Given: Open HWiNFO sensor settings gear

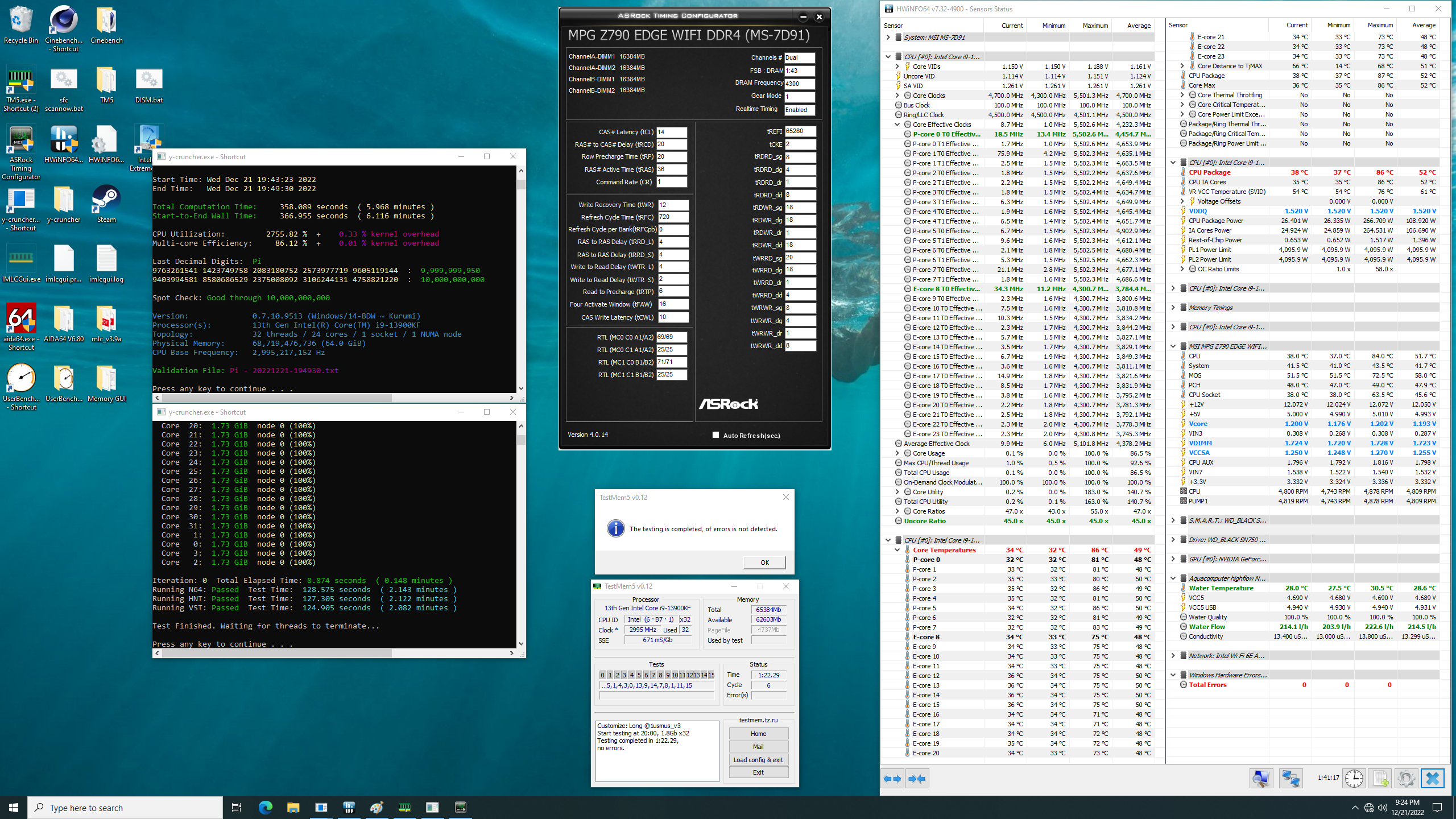Looking at the screenshot, I should (x=1406, y=779).
